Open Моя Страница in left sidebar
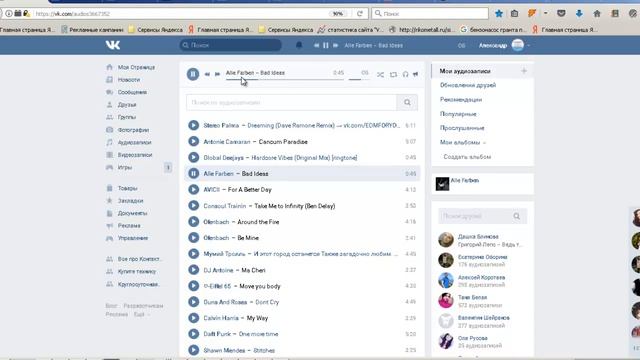This screenshot has width=640, height=360. pyautogui.click(x=136, y=67)
